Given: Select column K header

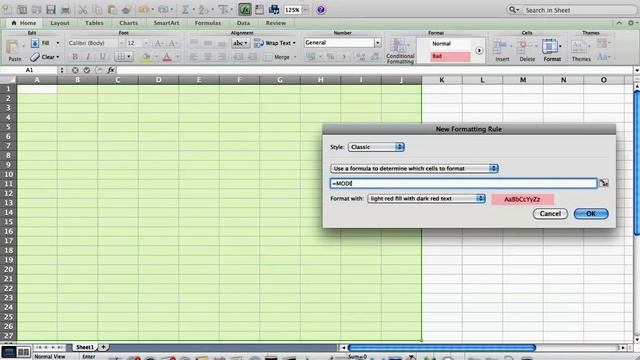Looking at the screenshot, I should [x=442, y=80].
